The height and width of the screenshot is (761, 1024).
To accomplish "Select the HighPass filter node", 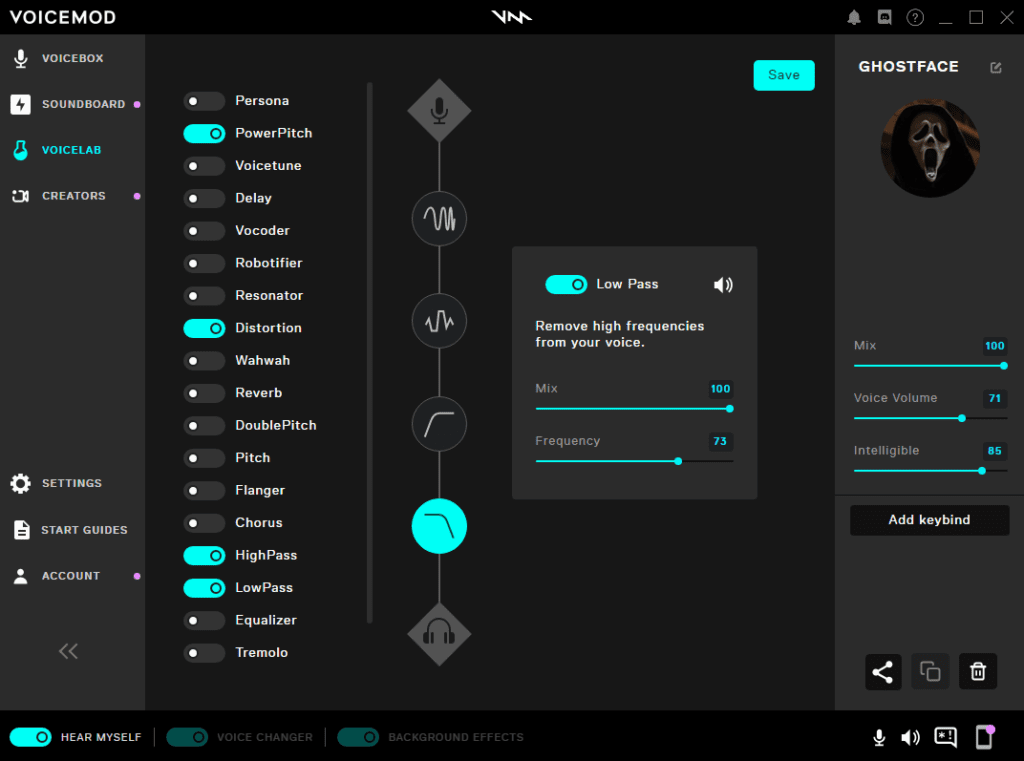I will [x=439, y=424].
